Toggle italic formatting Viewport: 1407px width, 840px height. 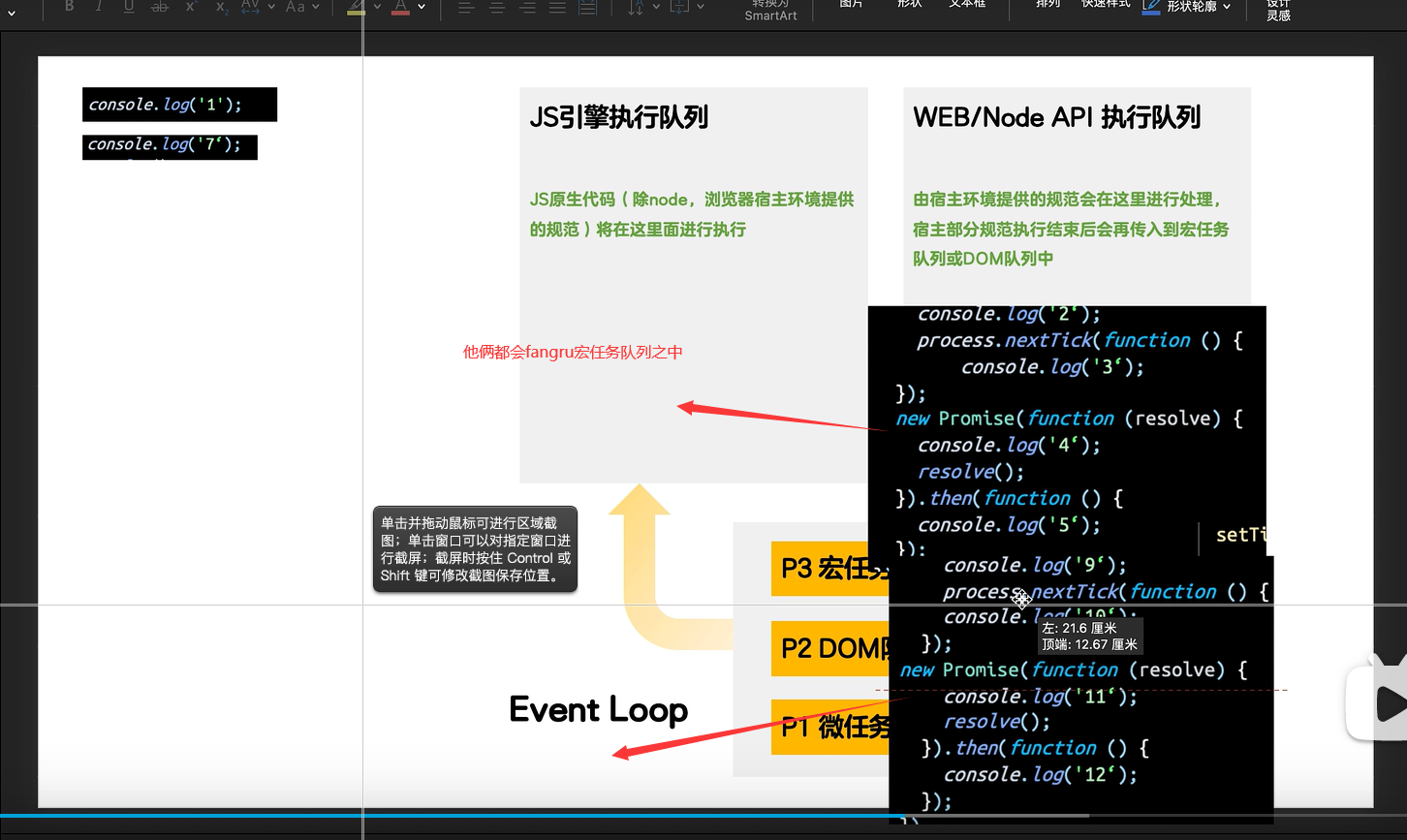[99, 6]
